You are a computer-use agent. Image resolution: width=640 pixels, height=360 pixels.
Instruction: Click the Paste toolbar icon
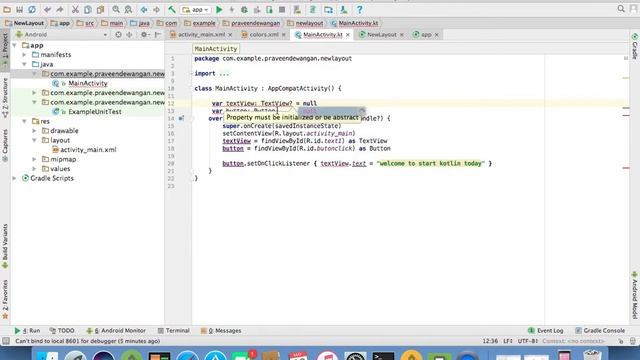pos(100,9)
